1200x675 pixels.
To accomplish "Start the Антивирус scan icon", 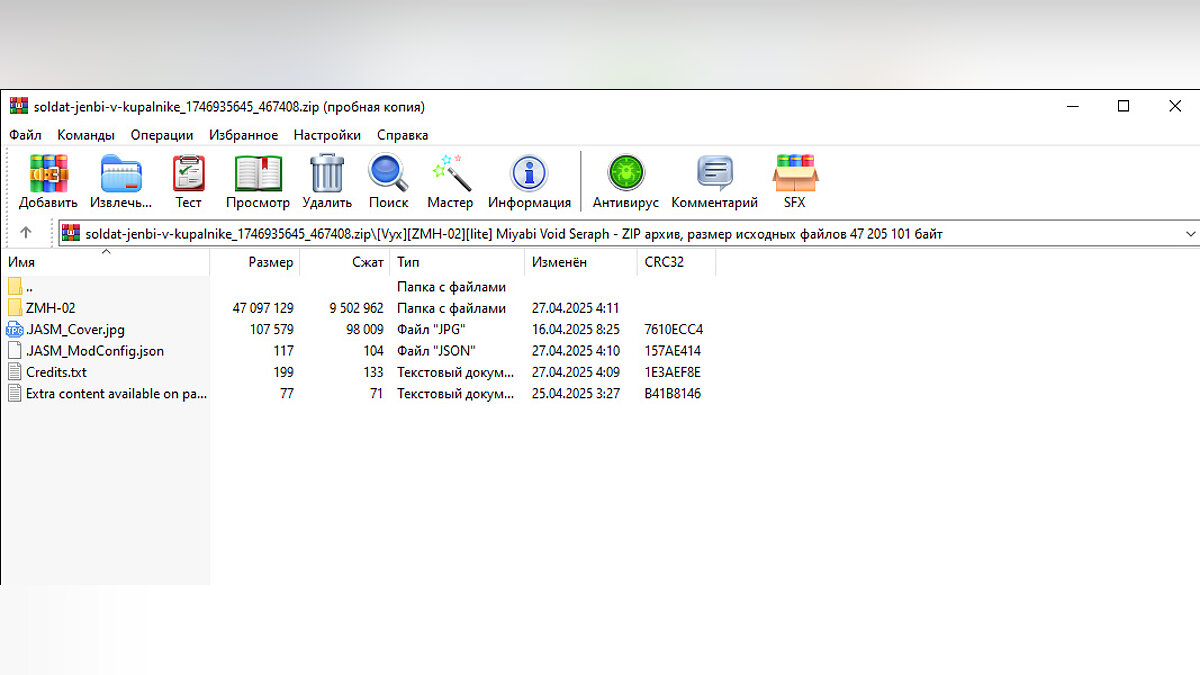I will (x=626, y=174).
